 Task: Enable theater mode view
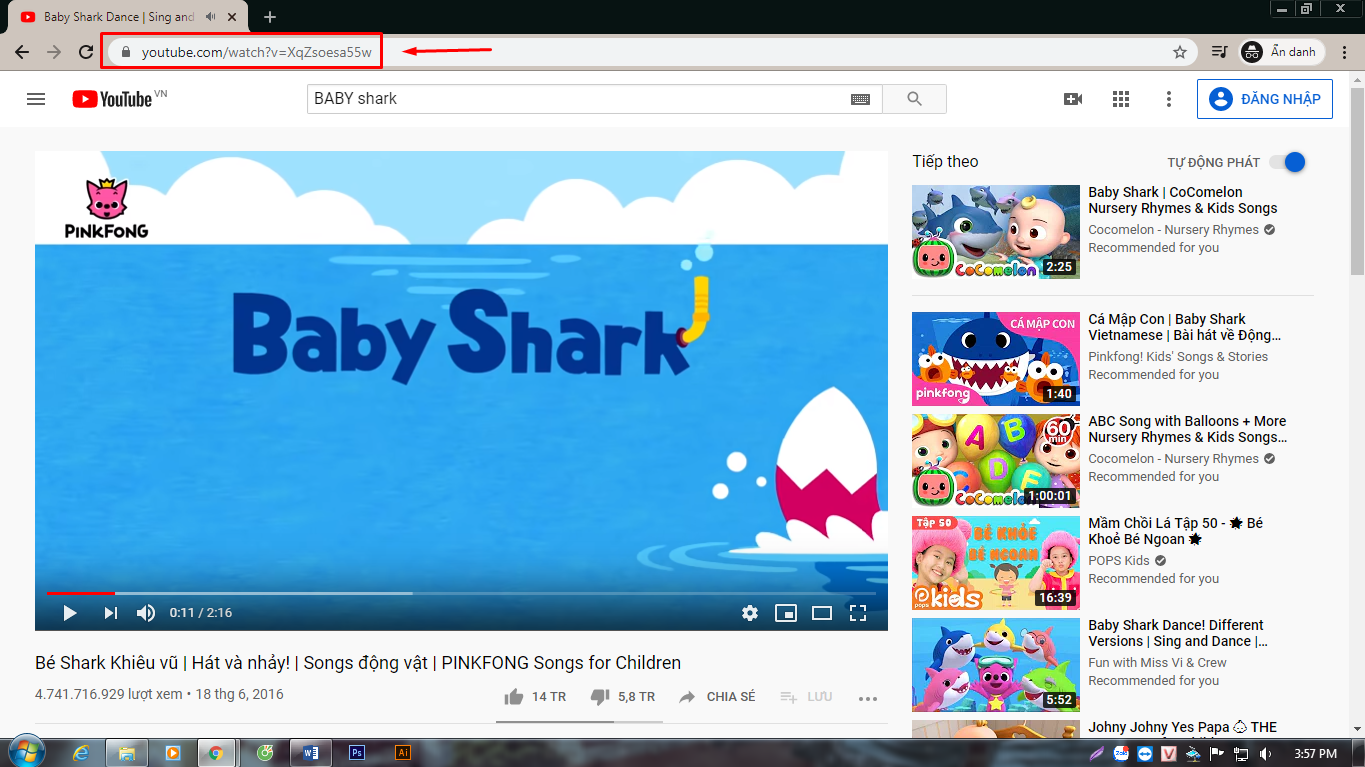tap(822, 613)
